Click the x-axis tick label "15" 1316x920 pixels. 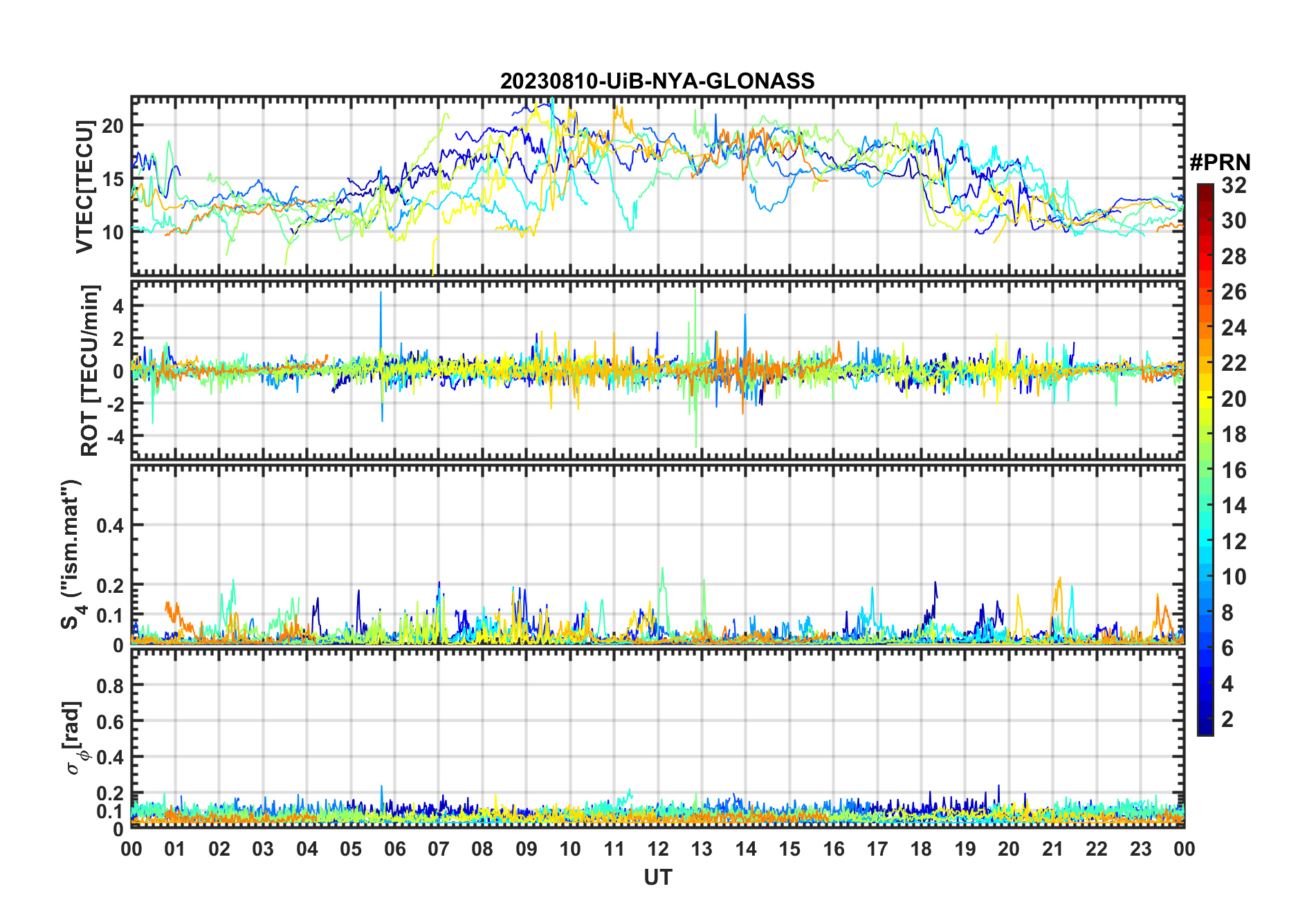pos(789,849)
